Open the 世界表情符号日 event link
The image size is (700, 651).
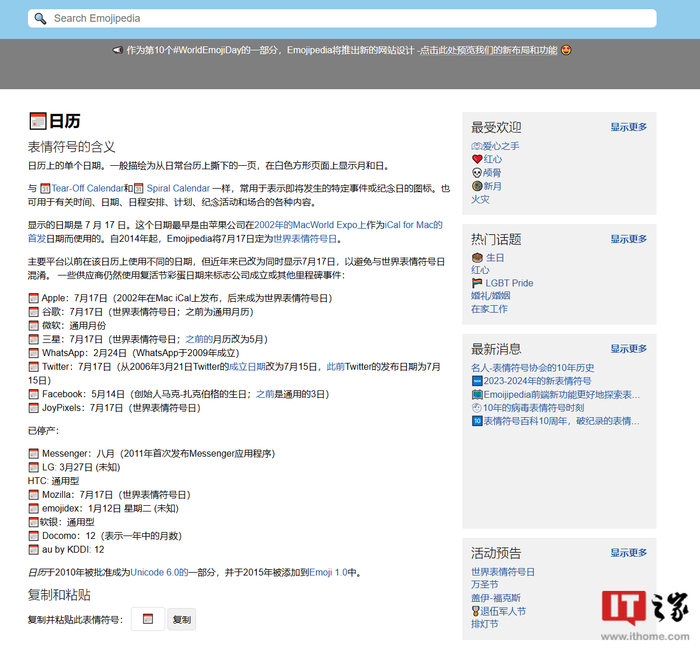(x=503, y=572)
